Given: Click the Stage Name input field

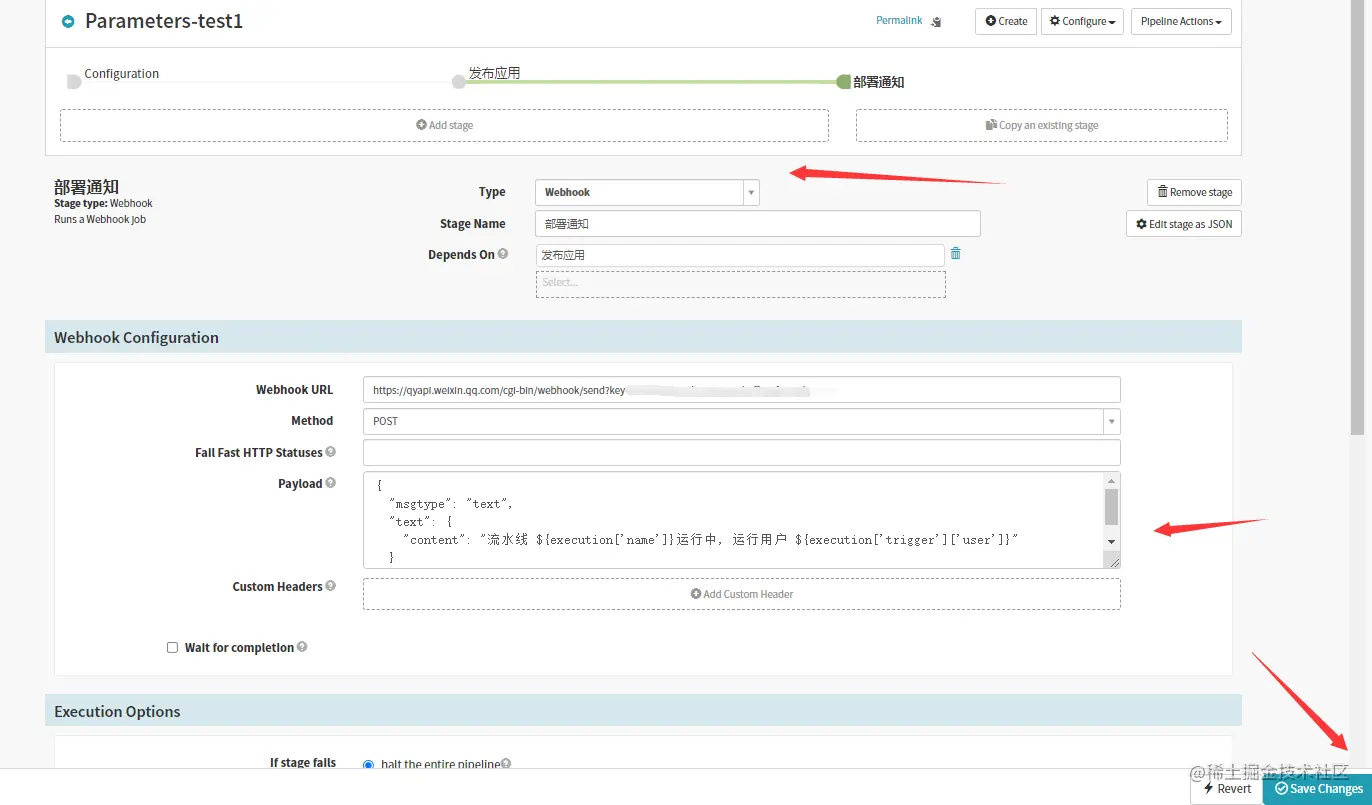Looking at the screenshot, I should point(758,224).
